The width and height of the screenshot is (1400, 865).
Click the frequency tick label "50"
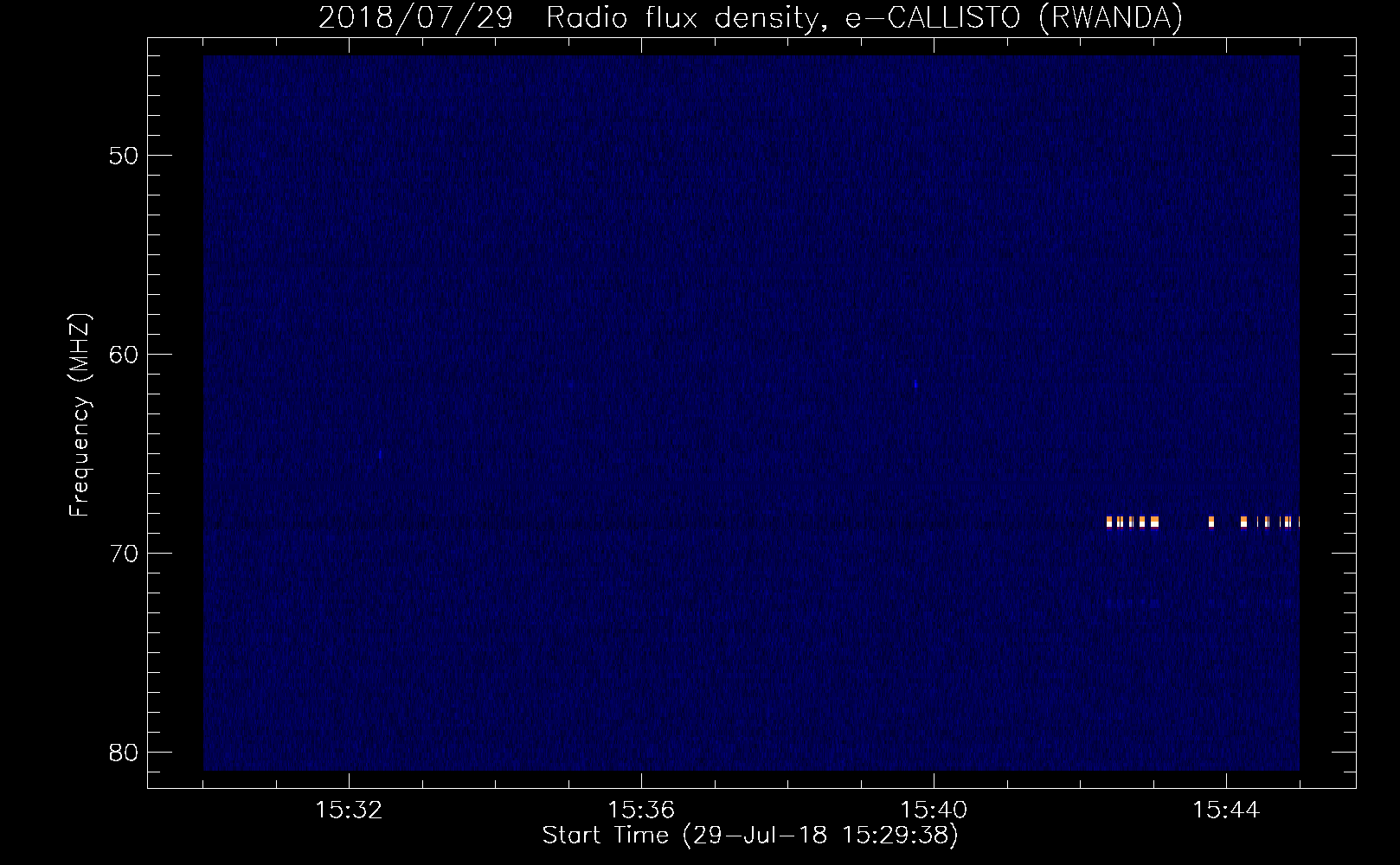124,156
